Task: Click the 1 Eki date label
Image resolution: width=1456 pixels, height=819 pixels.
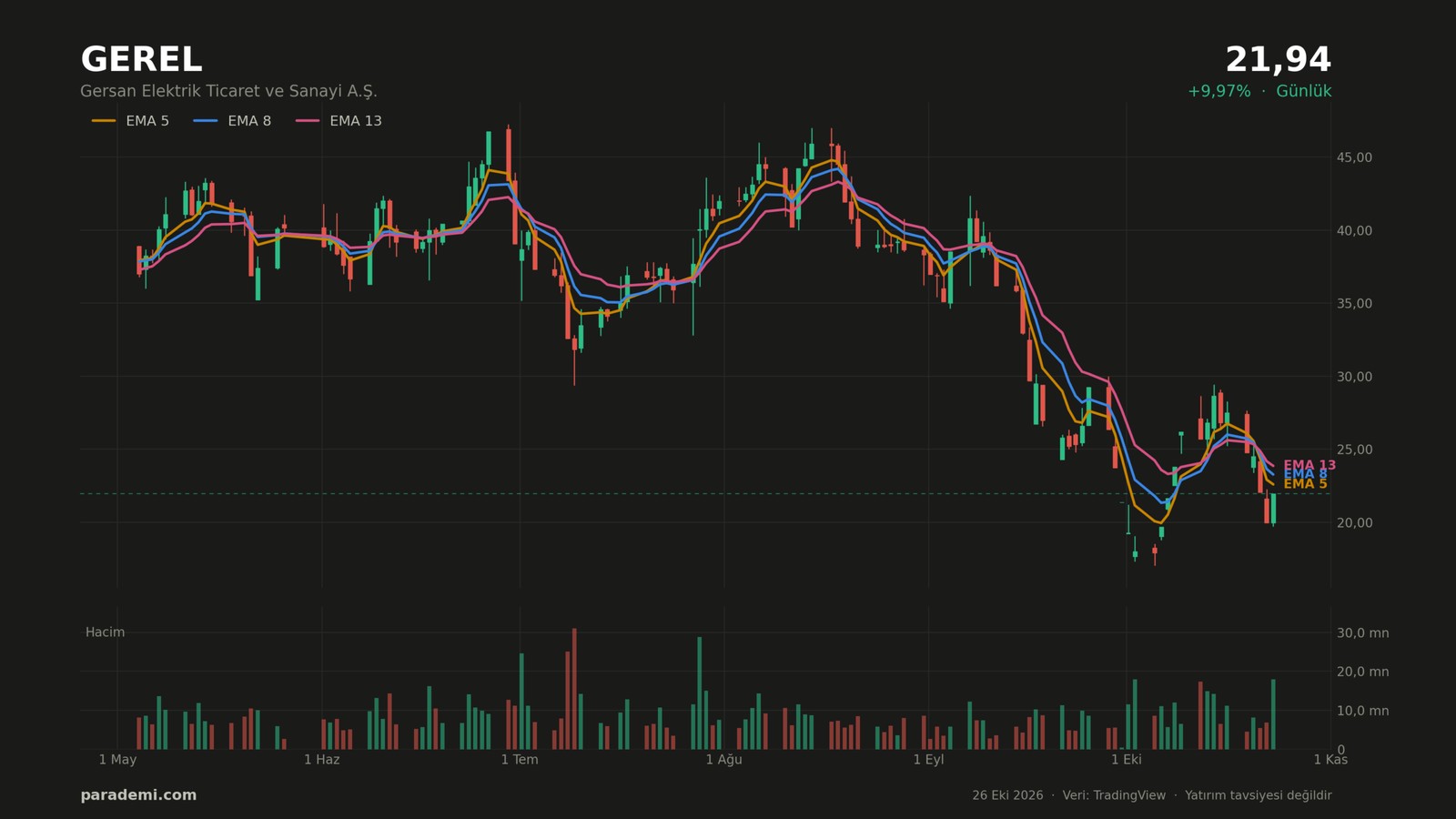Action: [x=1127, y=759]
